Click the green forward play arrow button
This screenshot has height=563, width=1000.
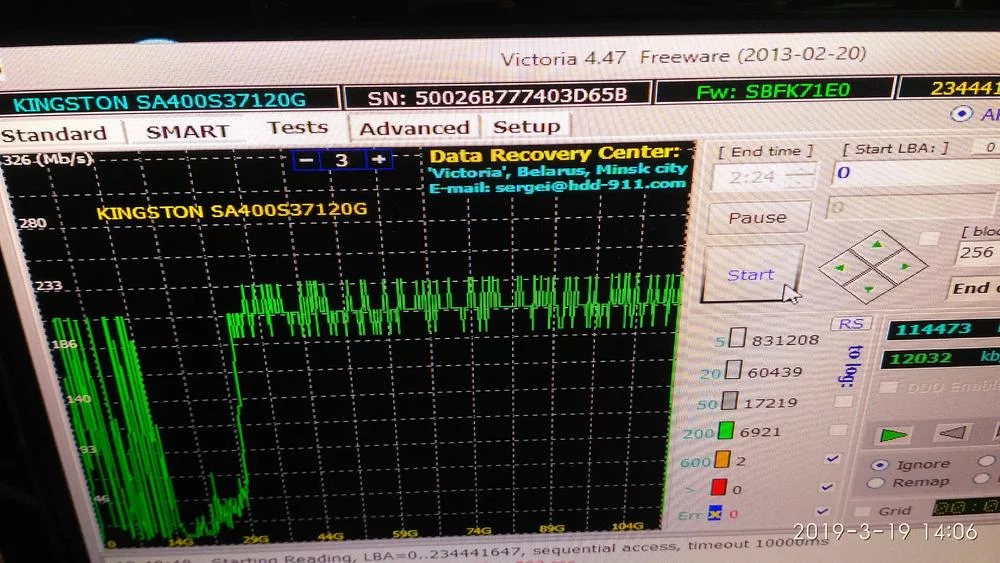click(x=893, y=435)
